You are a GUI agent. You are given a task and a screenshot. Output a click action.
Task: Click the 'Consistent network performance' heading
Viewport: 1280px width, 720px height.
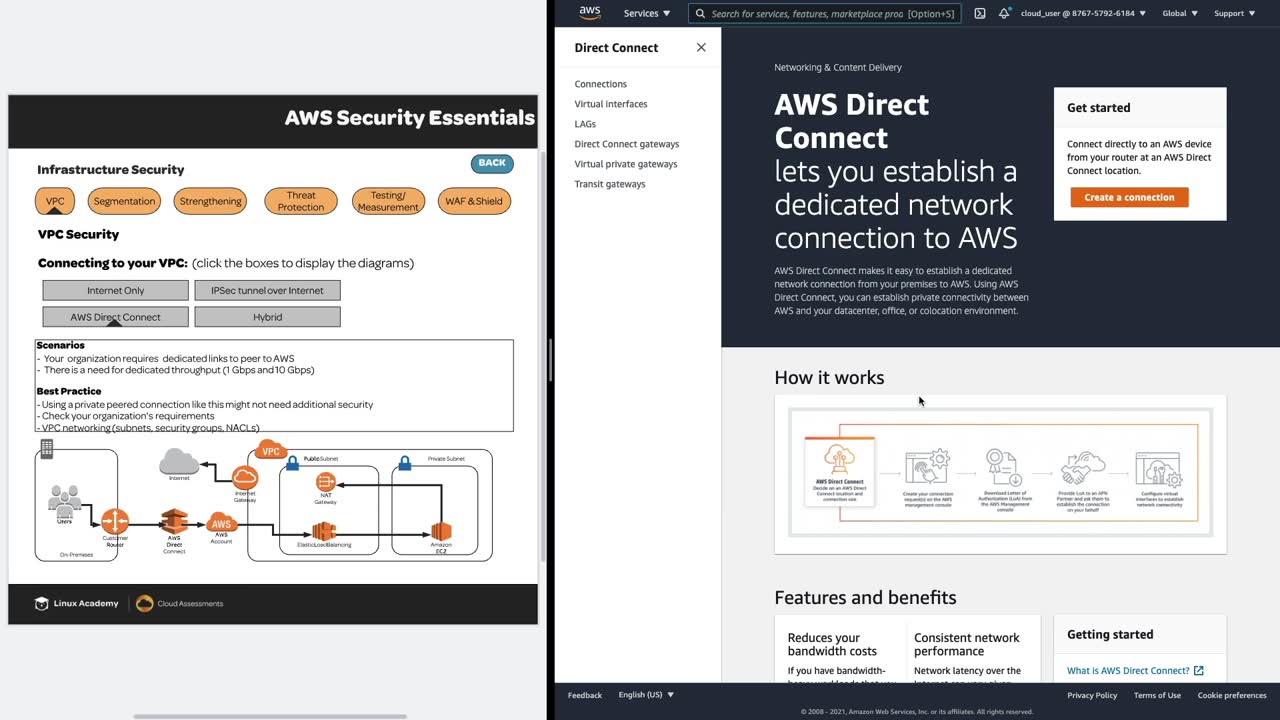[967, 644]
